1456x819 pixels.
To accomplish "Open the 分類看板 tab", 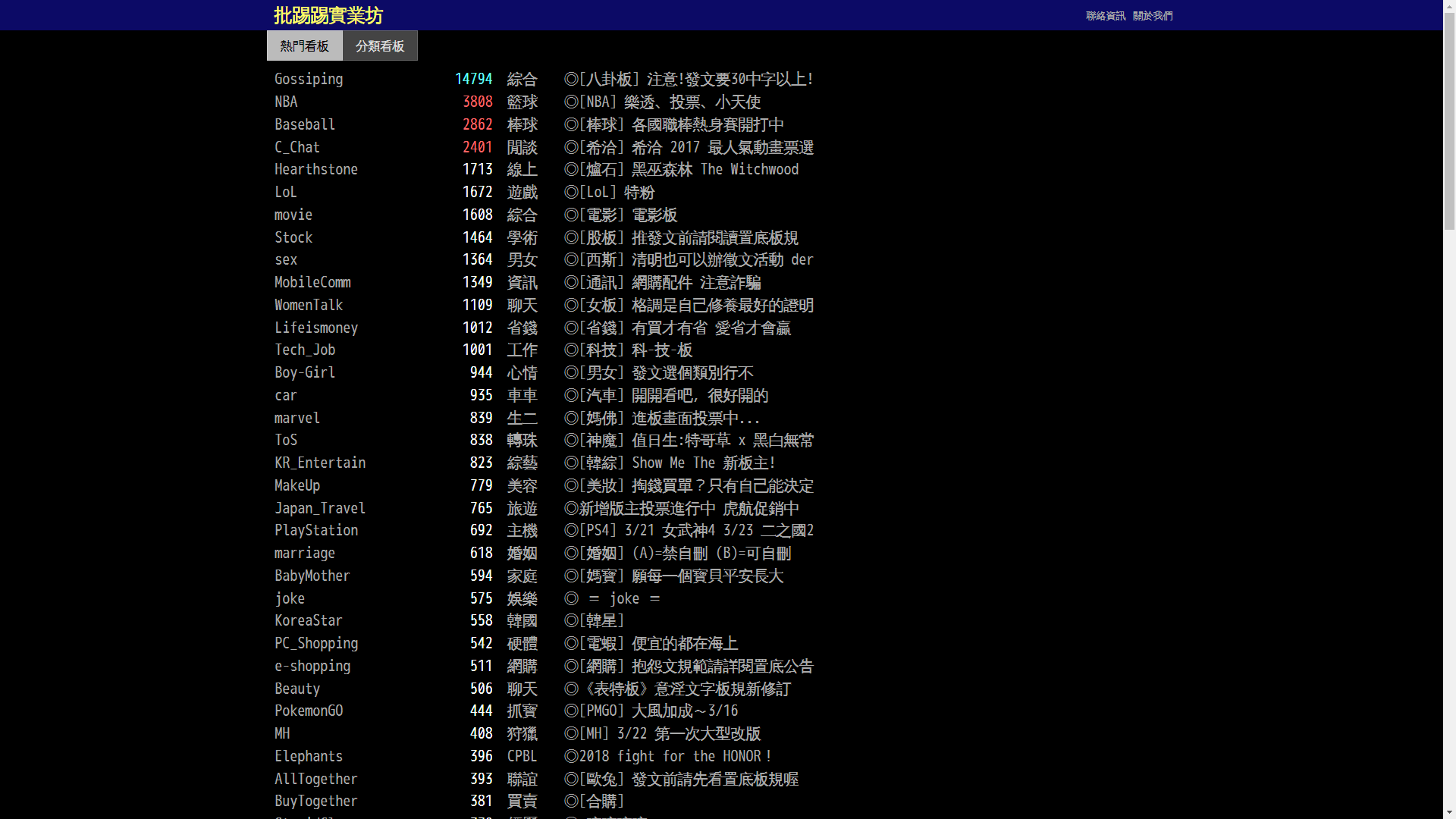I will click(x=380, y=46).
